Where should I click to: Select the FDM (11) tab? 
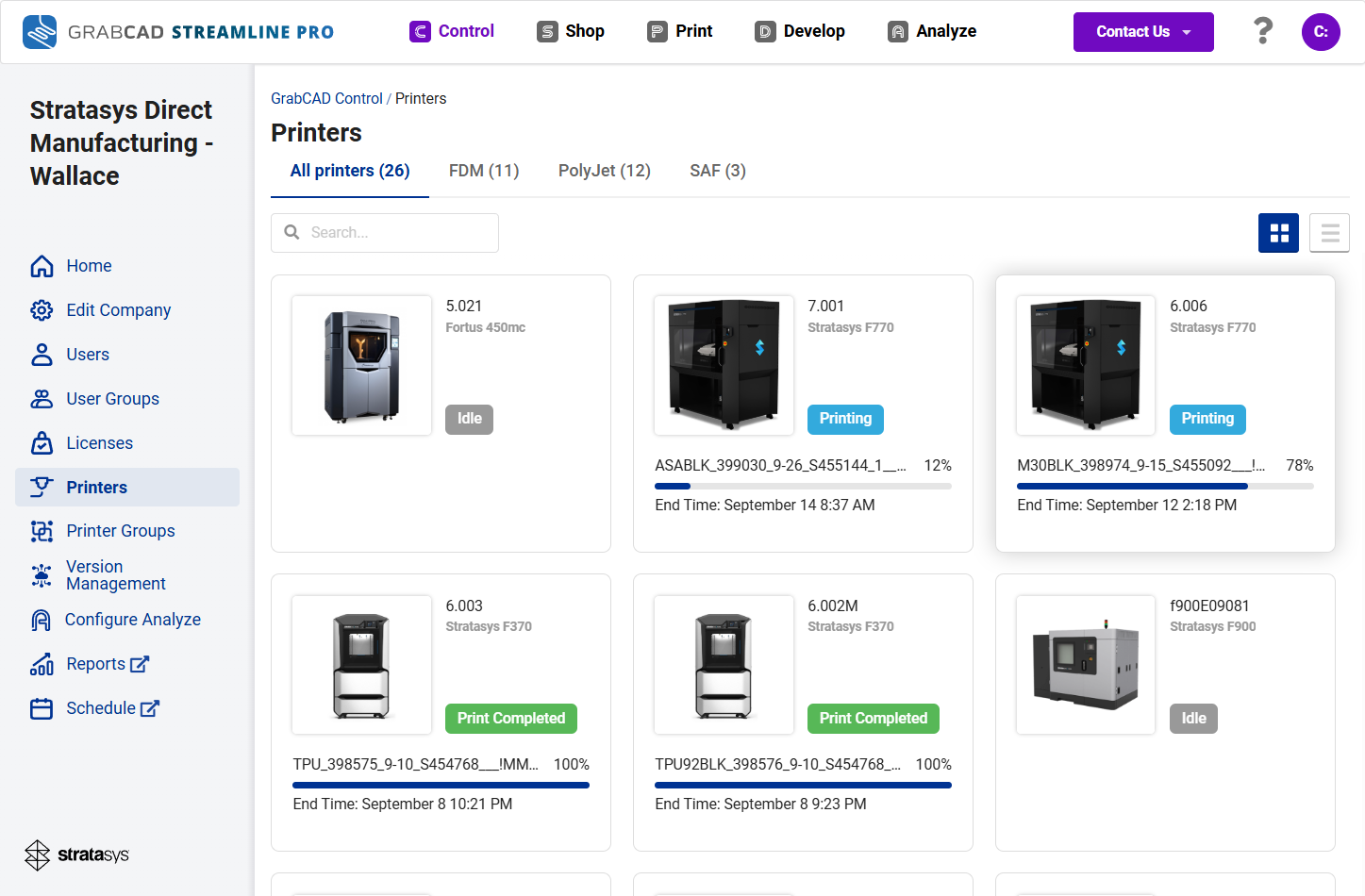pyautogui.click(x=484, y=171)
